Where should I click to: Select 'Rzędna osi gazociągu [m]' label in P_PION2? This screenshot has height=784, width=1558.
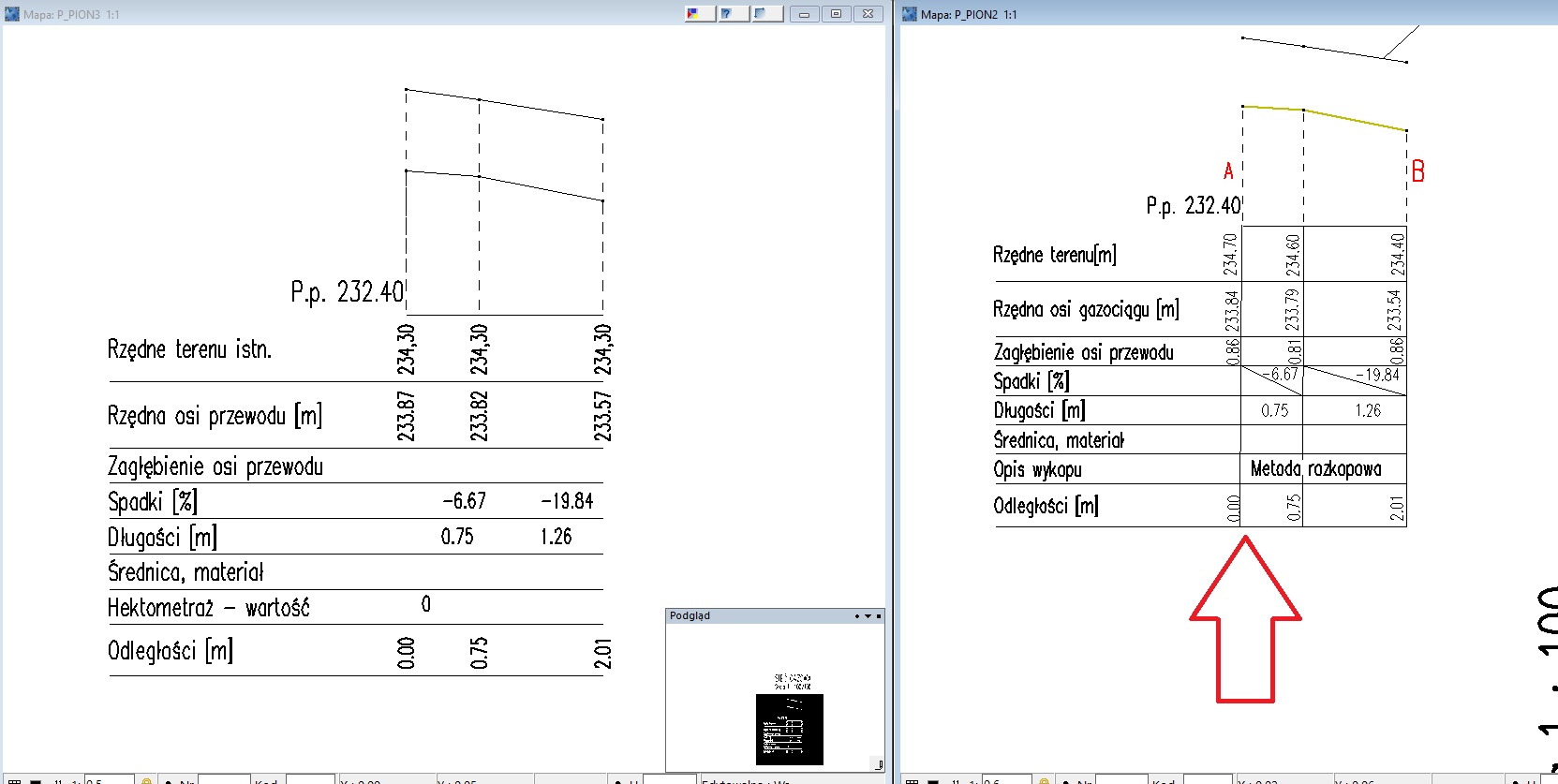pyautogui.click(x=1086, y=309)
